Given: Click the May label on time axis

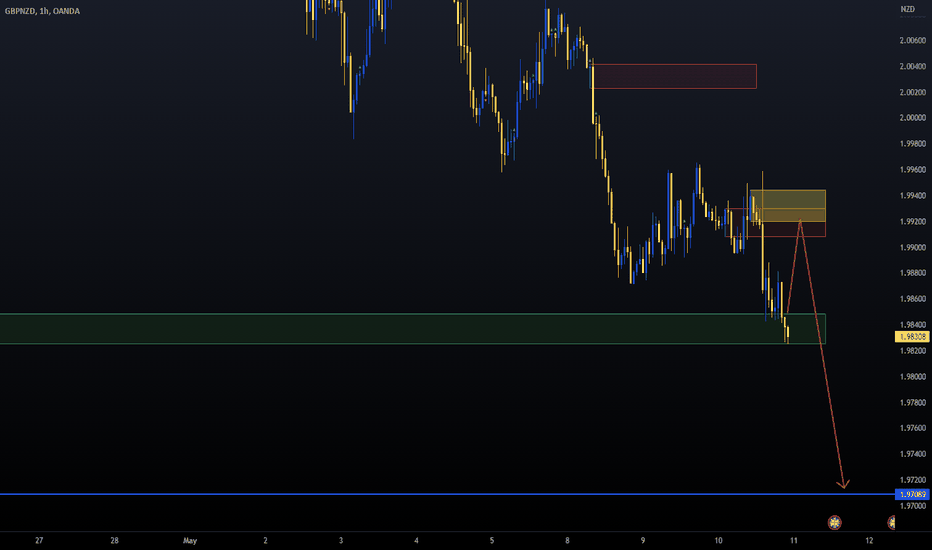Looking at the screenshot, I should (x=190, y=540).
